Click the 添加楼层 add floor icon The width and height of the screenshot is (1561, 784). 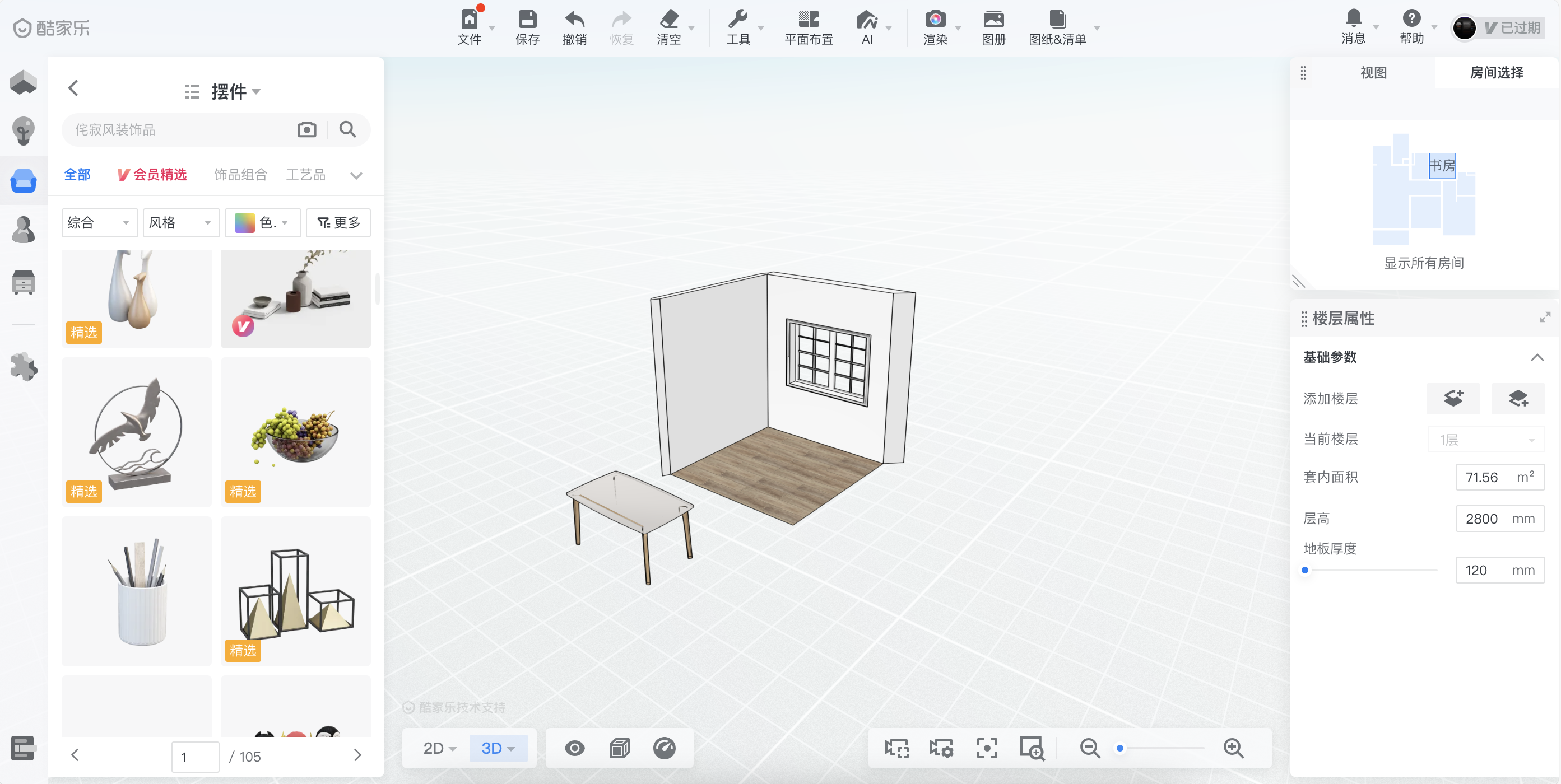[1453, 398]
